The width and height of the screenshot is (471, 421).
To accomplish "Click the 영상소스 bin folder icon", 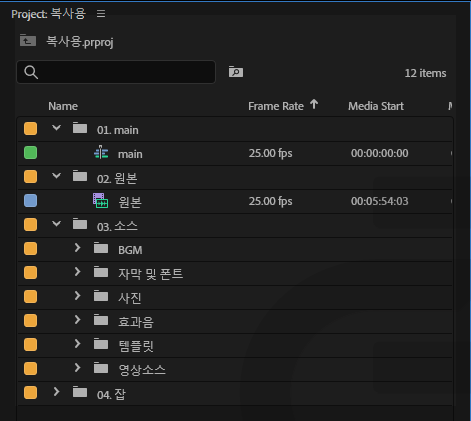I will (101, 368).
